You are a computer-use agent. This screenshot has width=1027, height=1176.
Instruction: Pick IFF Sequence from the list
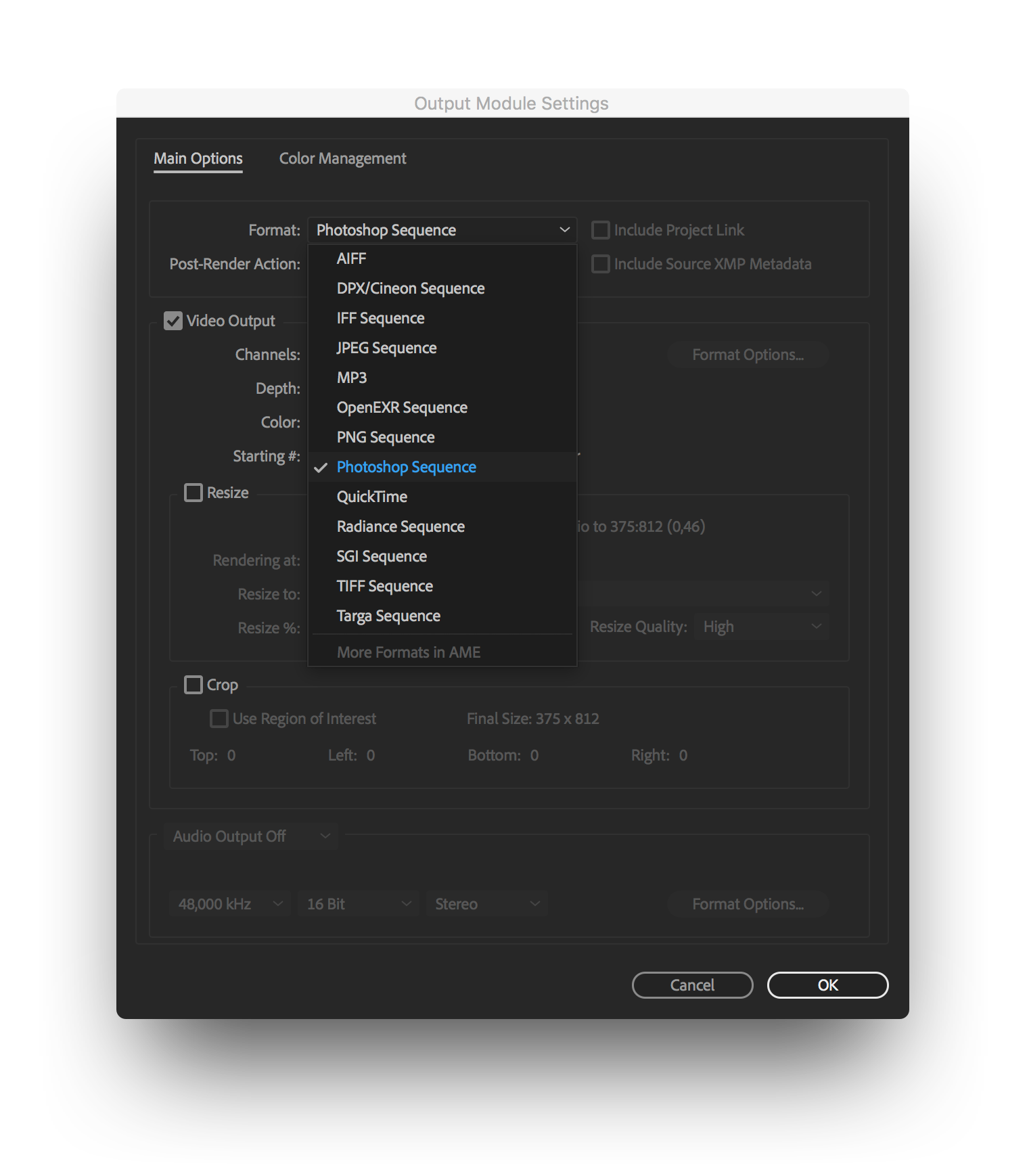[x=442, y=318]
